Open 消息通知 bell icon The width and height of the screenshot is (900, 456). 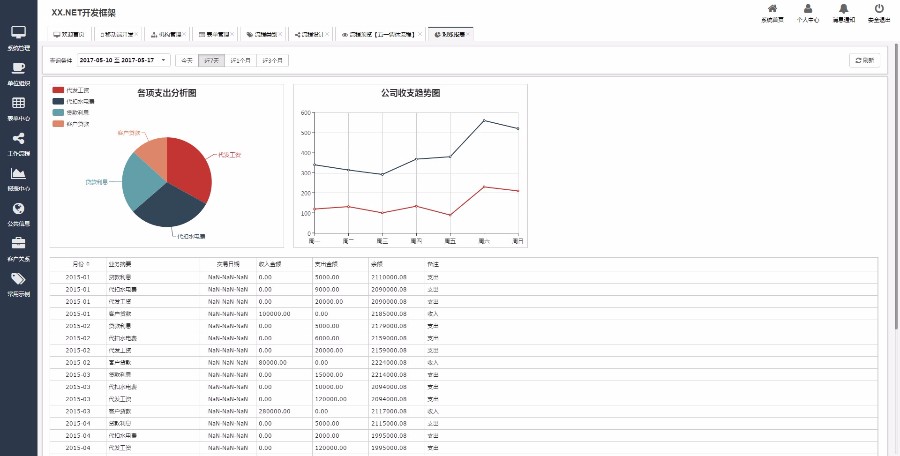(843, 13)
